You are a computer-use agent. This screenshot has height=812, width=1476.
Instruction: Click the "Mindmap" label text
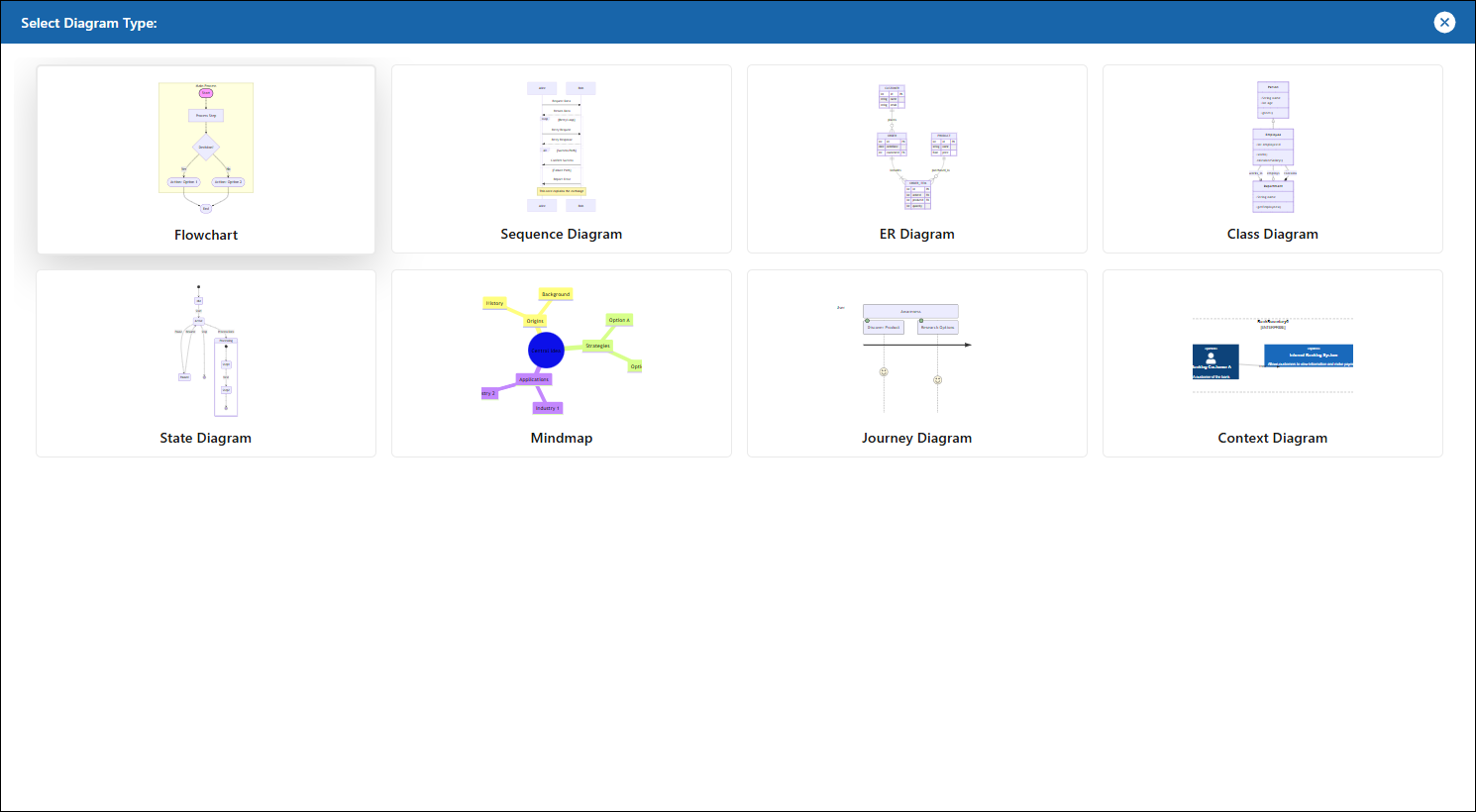561,438
